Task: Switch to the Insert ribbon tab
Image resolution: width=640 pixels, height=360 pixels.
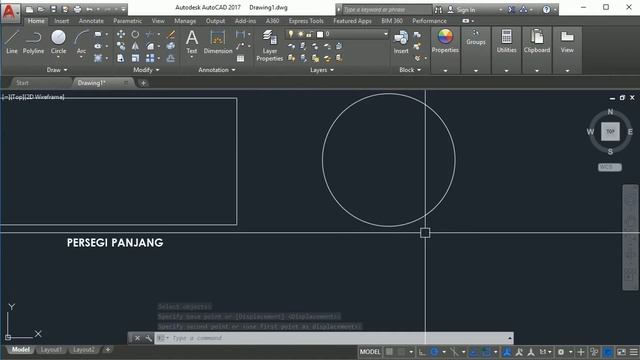Action: [62, 21]
